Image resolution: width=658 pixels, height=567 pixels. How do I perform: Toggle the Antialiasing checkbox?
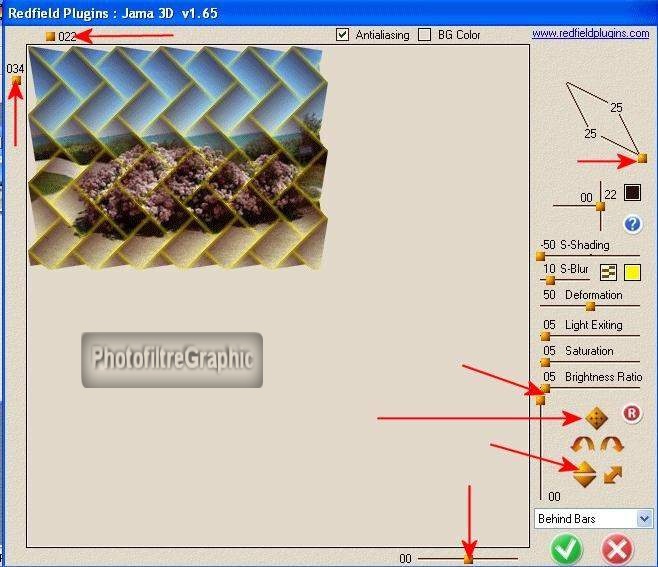tap(344, 35)
